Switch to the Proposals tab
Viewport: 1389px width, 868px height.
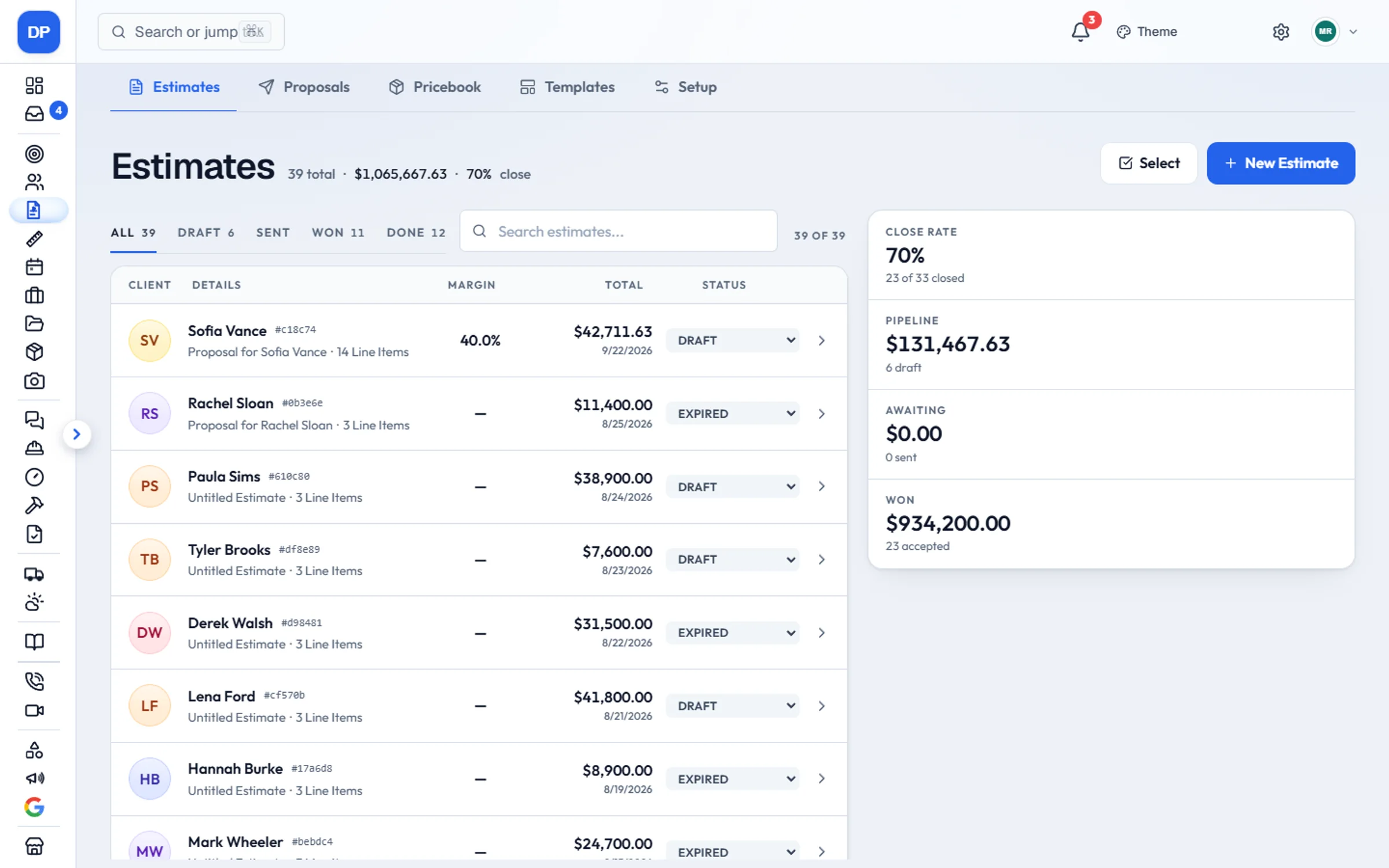(304, 87)
